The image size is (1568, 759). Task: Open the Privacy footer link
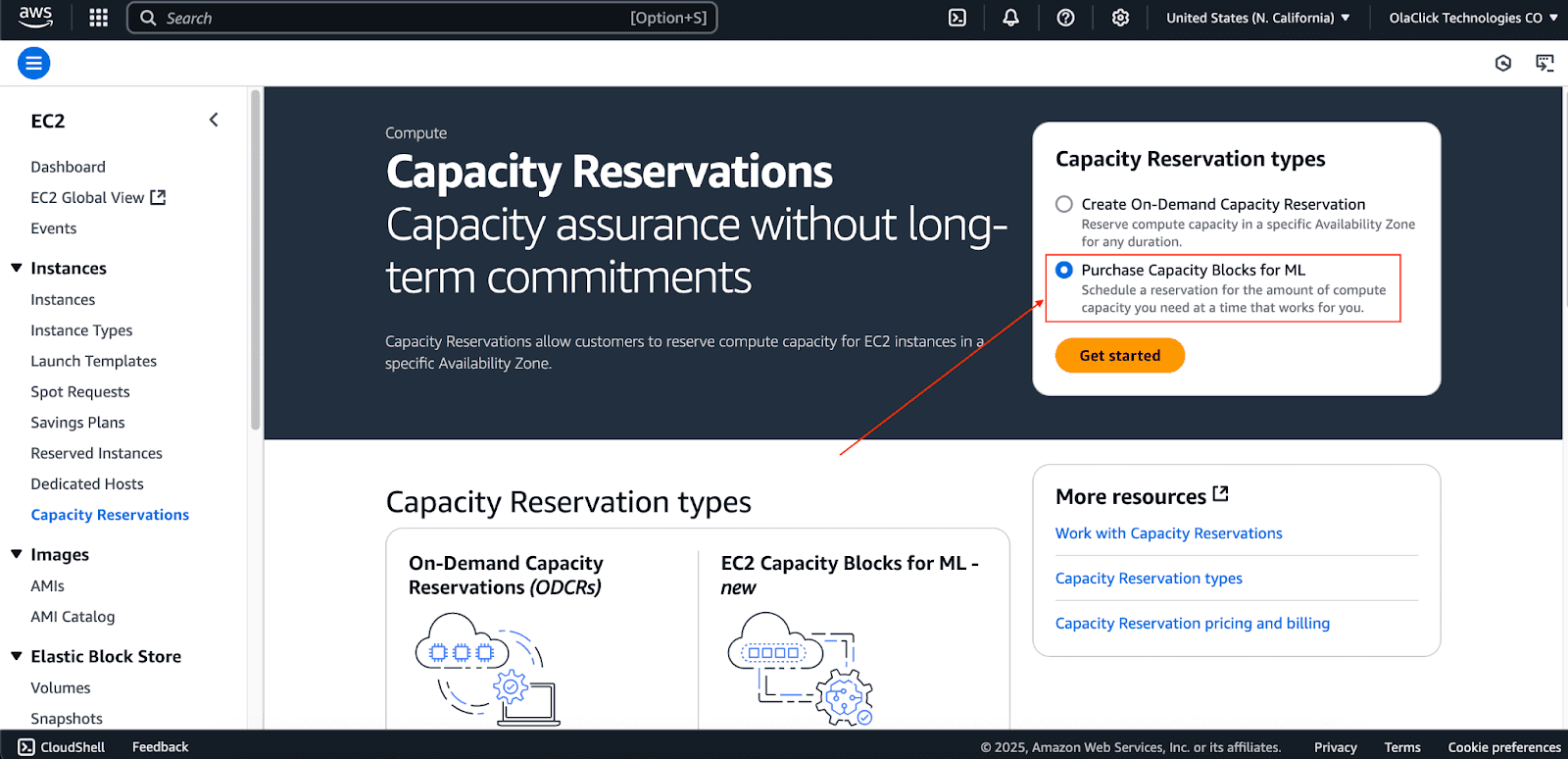(x=1335, y=747)
